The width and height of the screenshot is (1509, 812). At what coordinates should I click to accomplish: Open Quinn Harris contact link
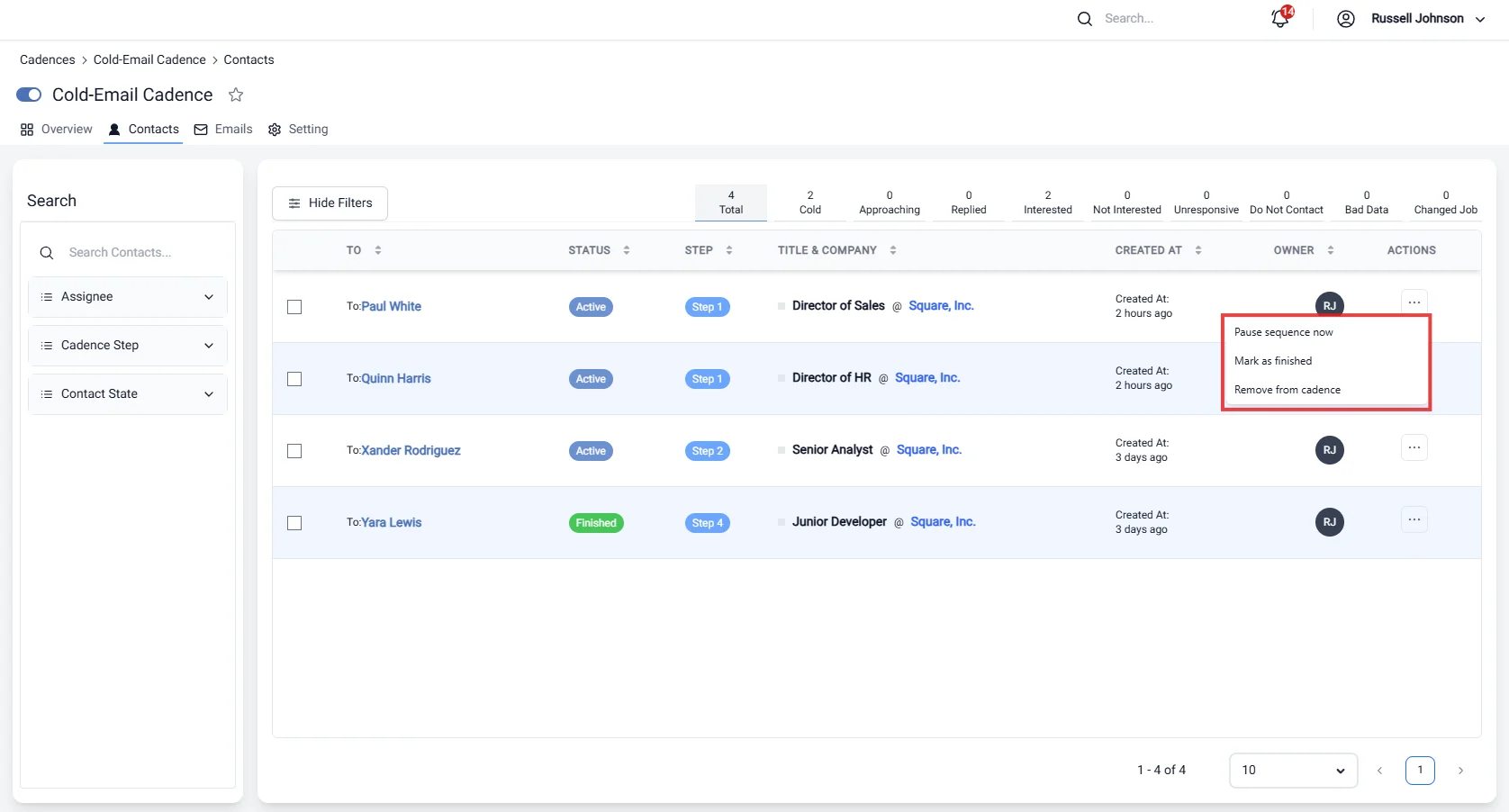pos(396,379)
